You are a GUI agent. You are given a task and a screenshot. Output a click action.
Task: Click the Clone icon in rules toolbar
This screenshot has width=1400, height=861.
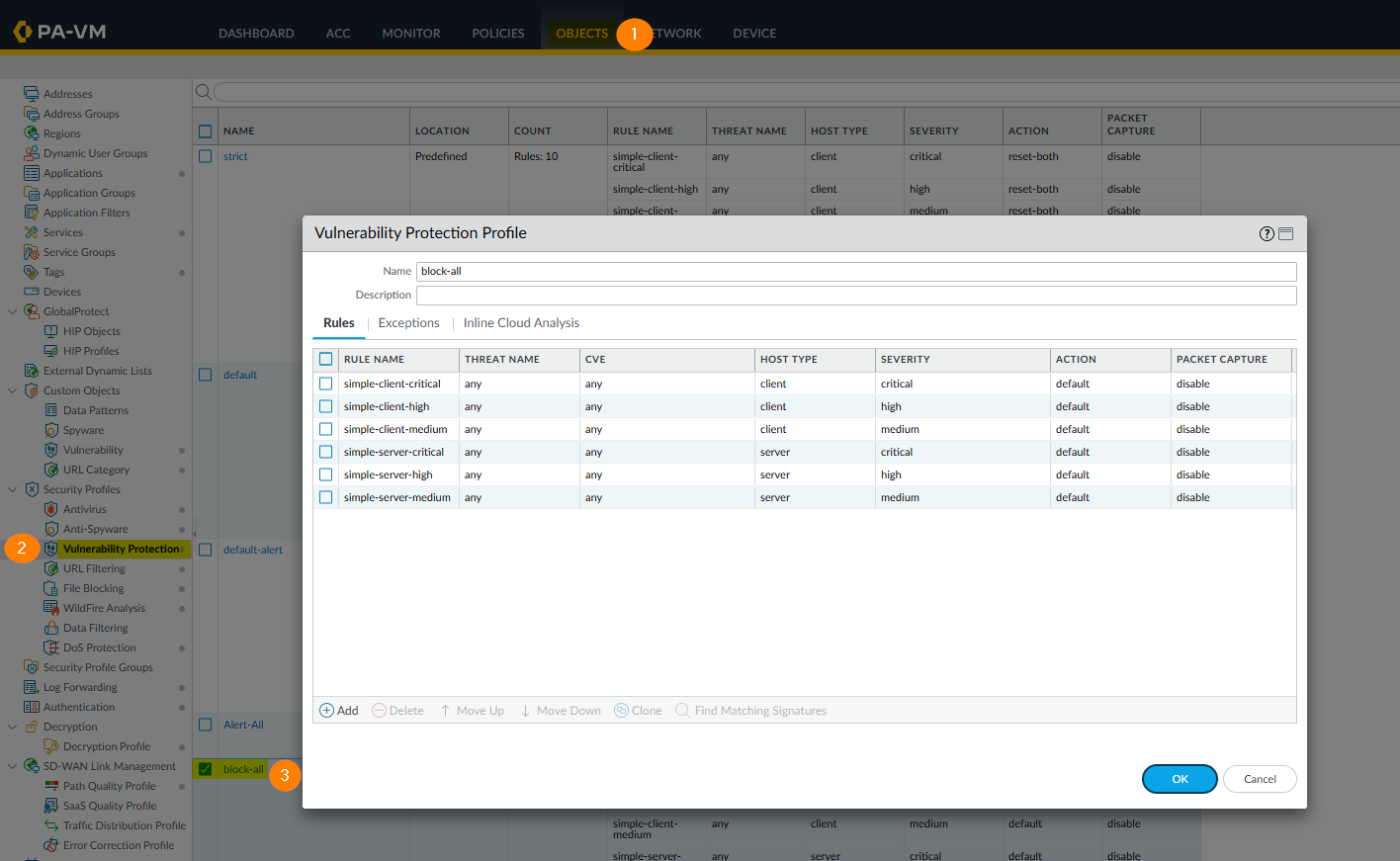coord(621,711)
